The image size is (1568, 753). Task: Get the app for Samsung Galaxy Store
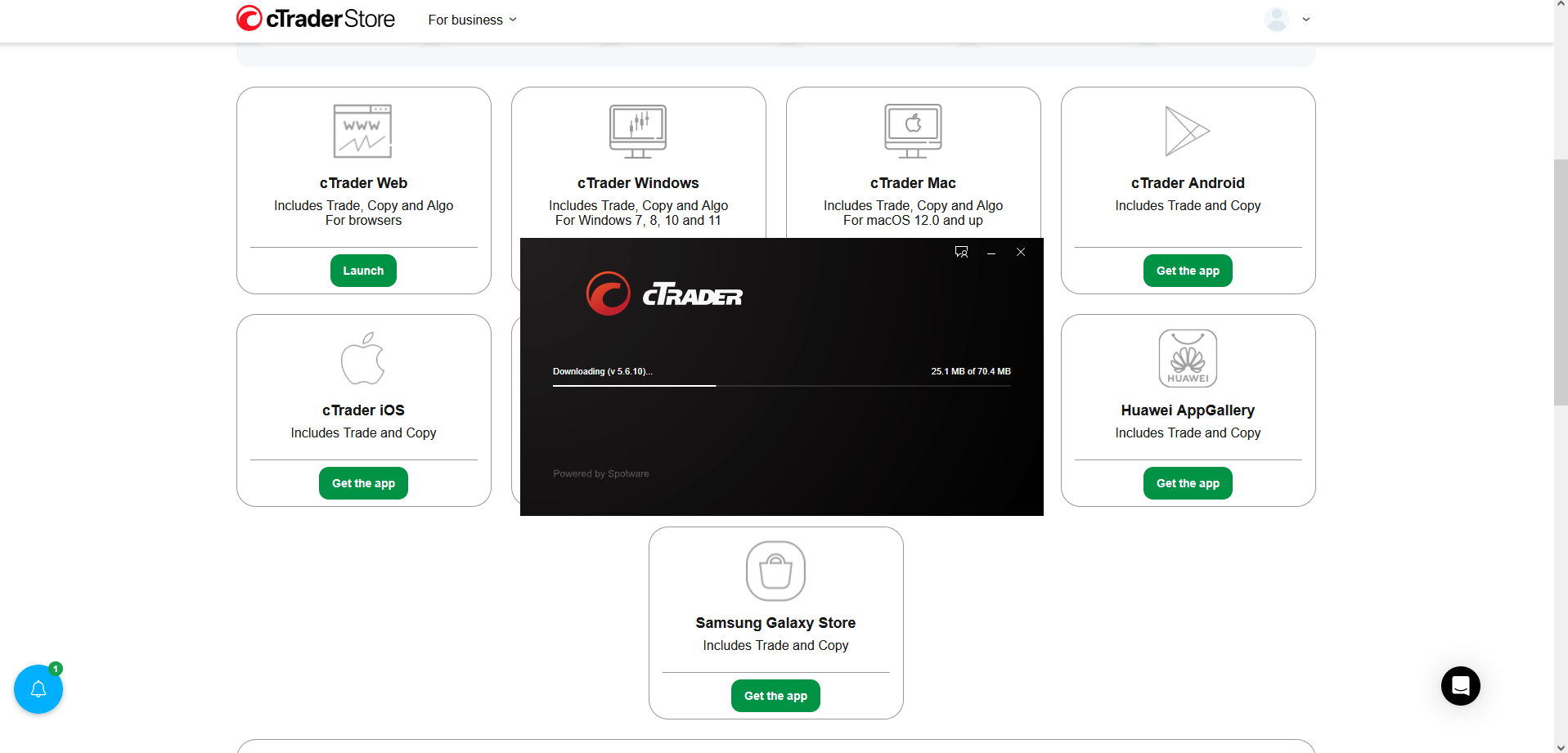tap(775, 696)
